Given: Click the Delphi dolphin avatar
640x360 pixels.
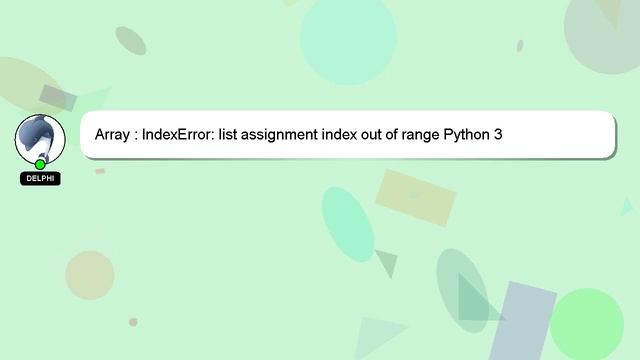Looking at the screenshot, I should tap(40, 139).
